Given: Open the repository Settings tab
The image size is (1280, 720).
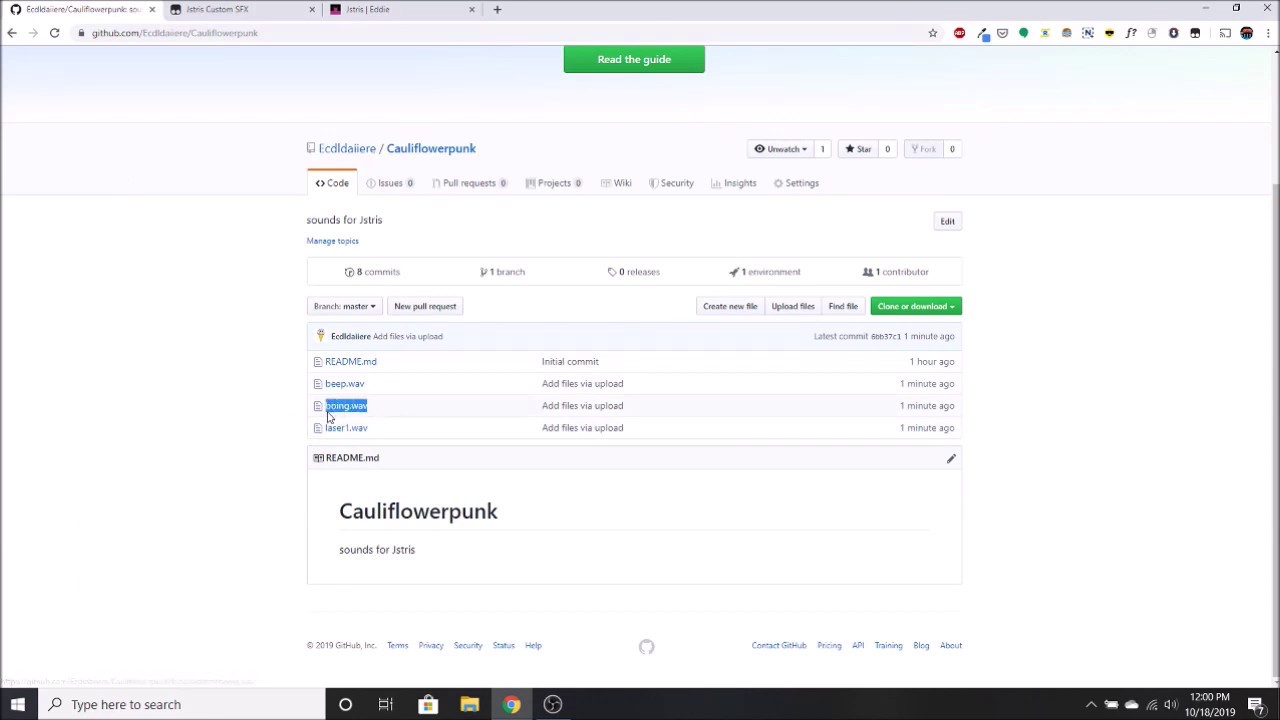Looking at the screenshot, I should 796,183.
